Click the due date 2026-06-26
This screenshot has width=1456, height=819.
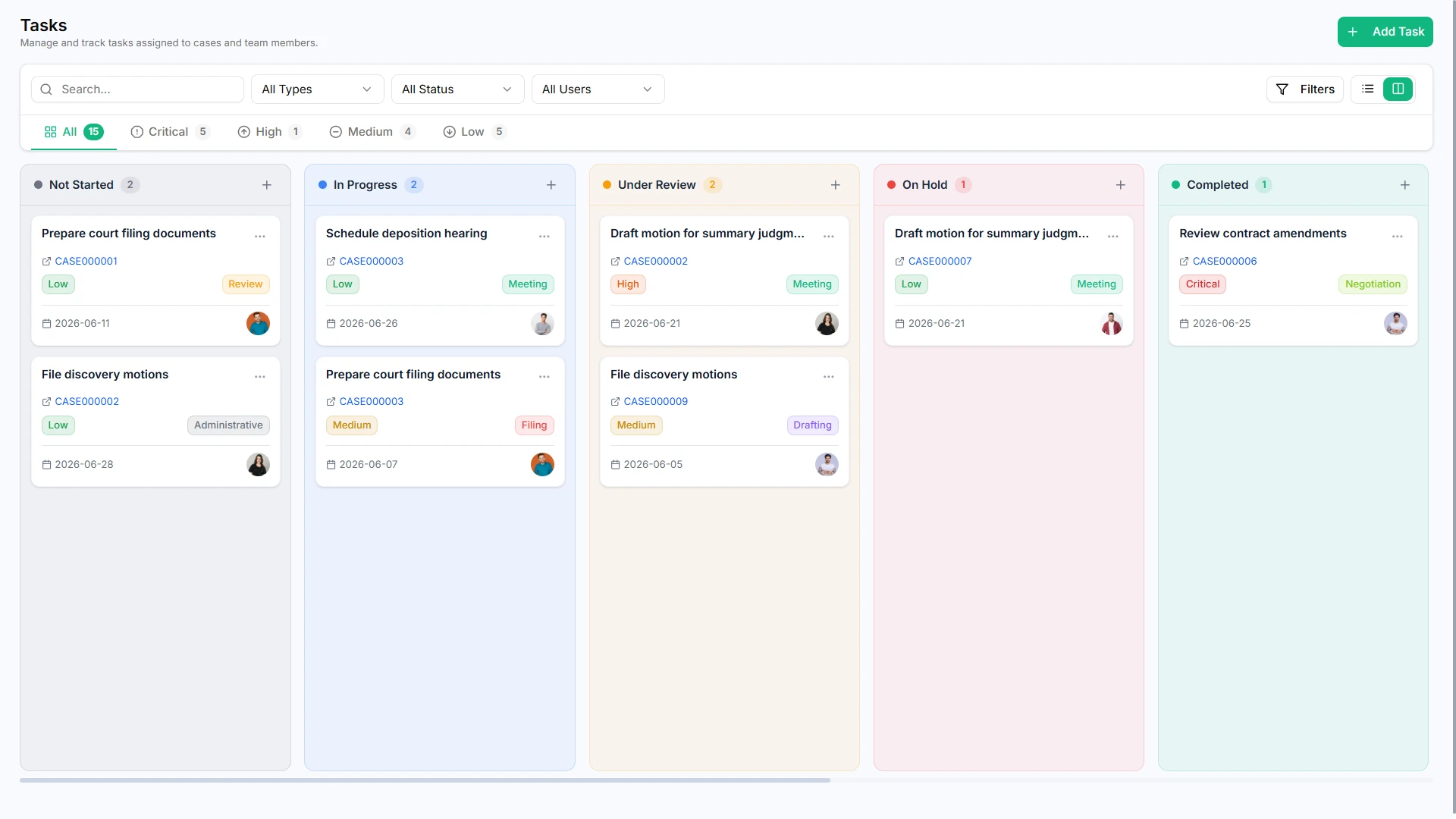[x=368, y=324]
